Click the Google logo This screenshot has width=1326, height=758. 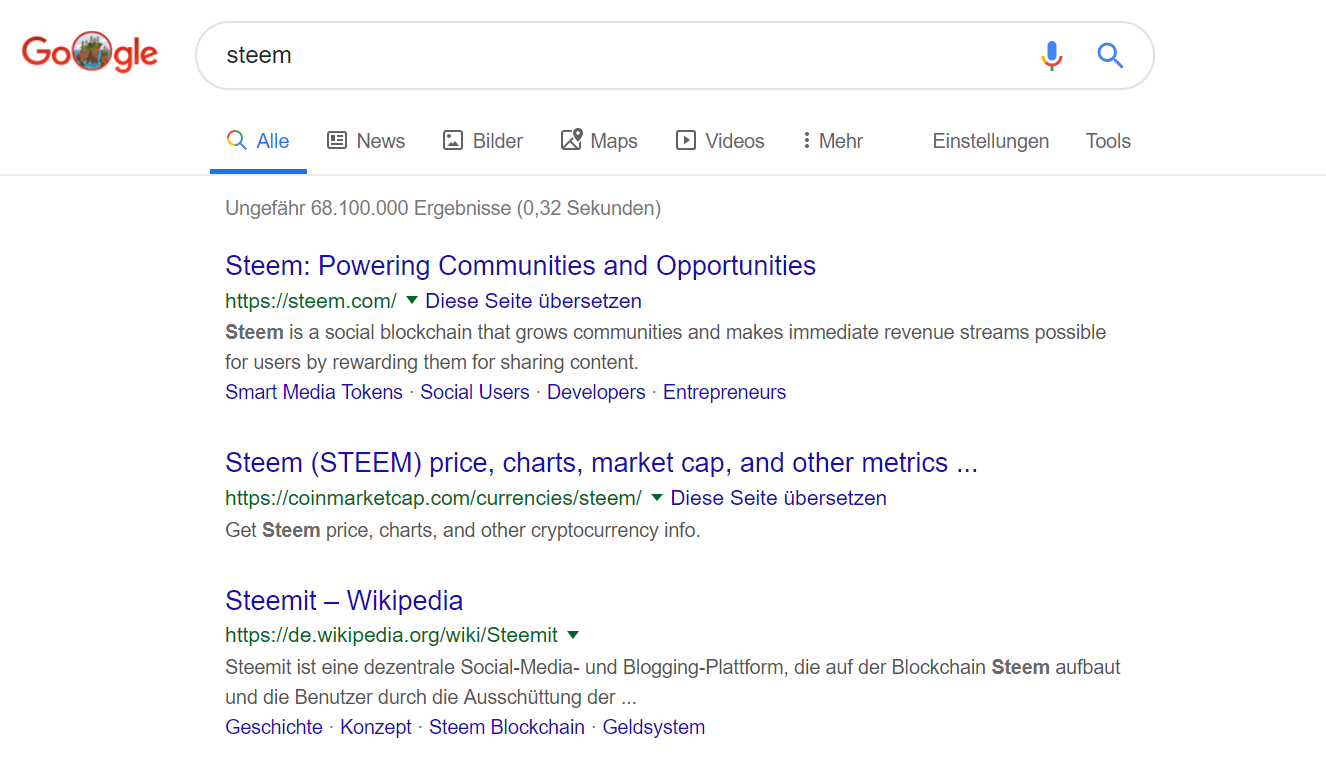pyautogui.click(x=90, y=53)
